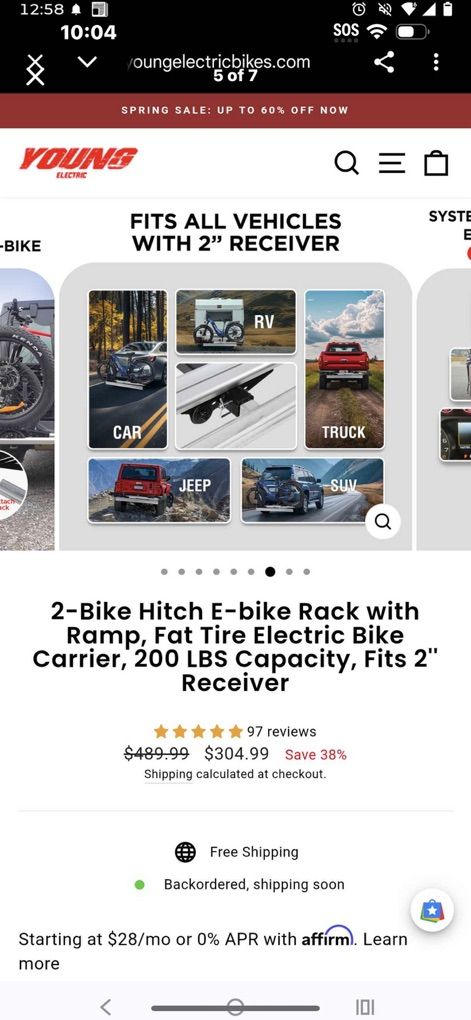The image size is (471, 1020).
Task: Open the three-dot browser overflow menu
Action: 436,62
